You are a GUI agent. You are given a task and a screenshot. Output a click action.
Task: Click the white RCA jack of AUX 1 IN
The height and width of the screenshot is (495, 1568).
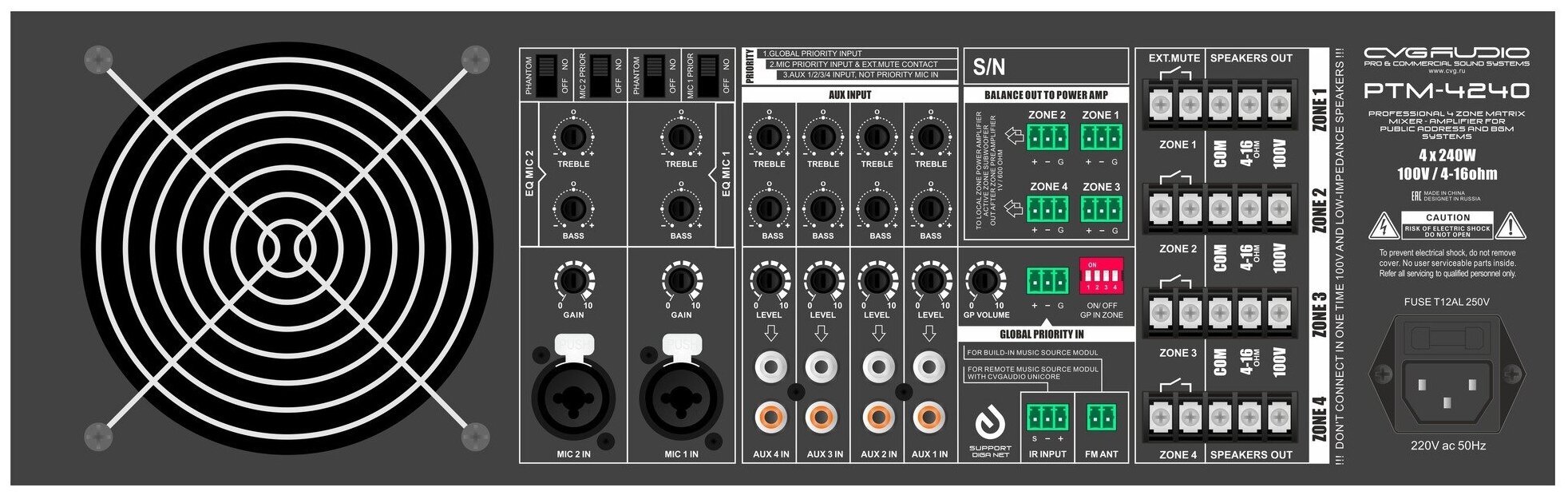pos(929,367)
